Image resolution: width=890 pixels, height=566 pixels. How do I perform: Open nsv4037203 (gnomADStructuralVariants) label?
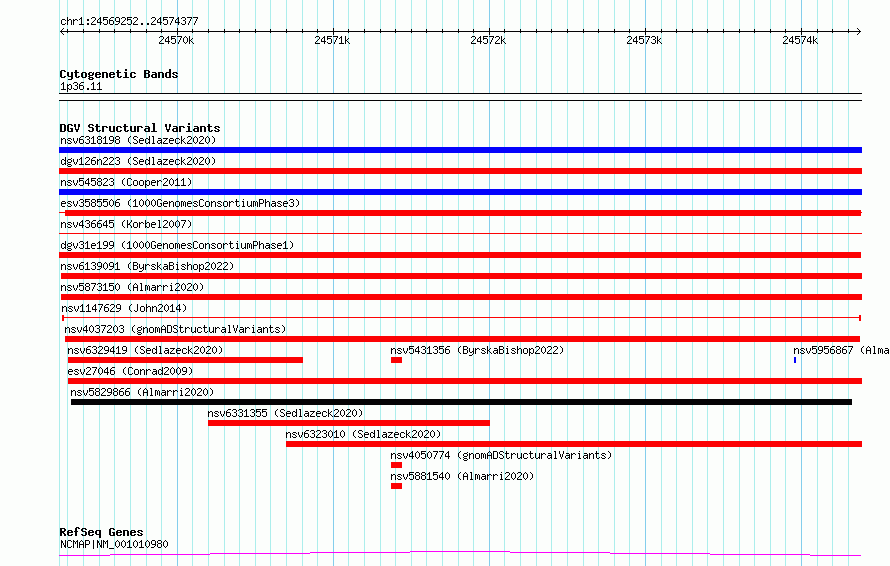click(175, 329)
